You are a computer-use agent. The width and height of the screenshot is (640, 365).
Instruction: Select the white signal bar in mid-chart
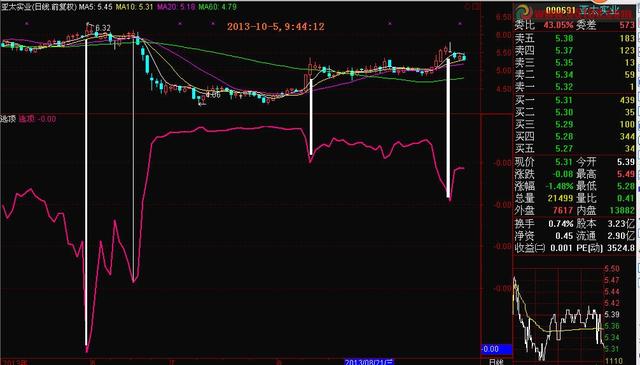click(311, 117)
